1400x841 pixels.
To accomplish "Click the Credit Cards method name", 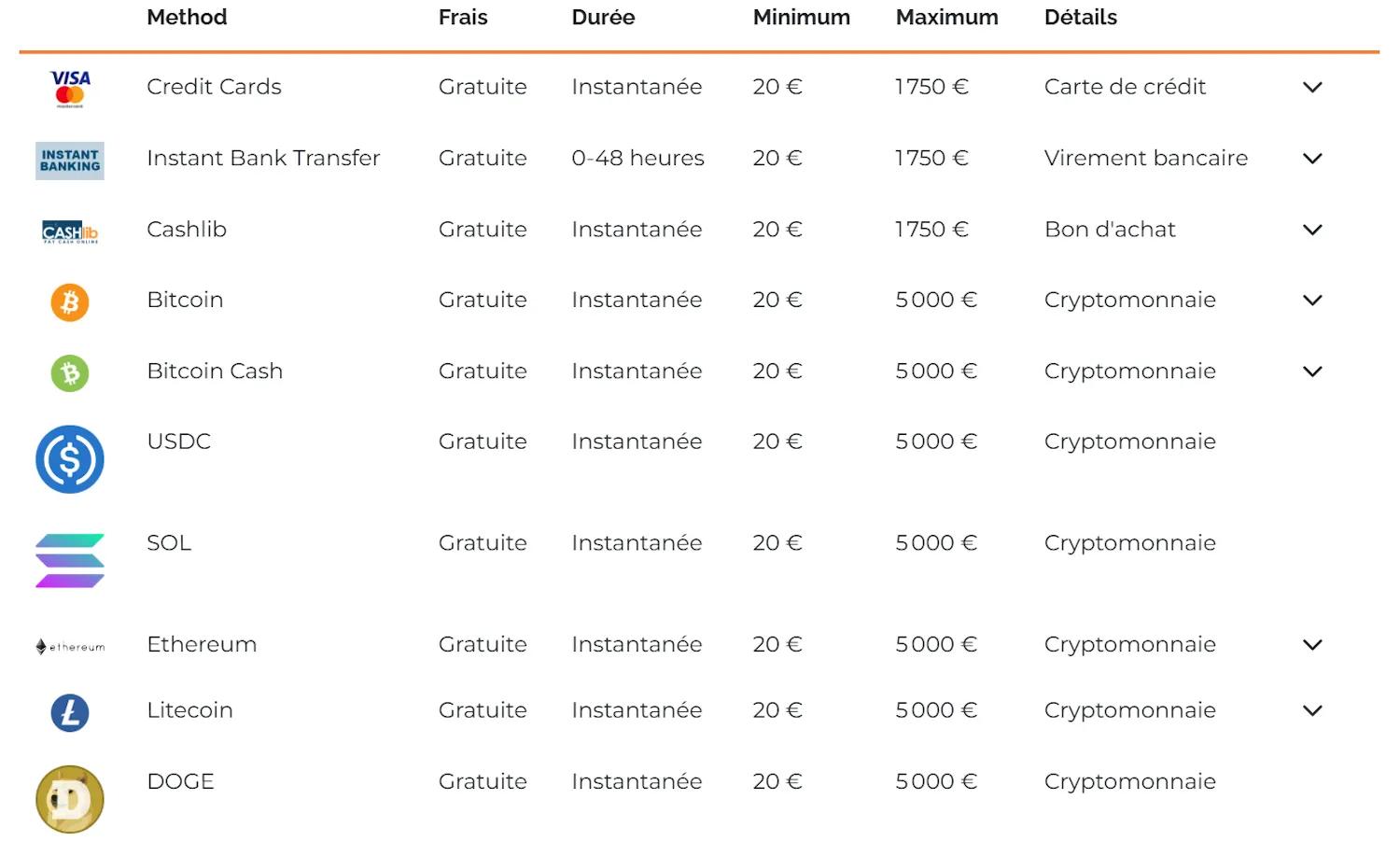I will click(214, 87).
